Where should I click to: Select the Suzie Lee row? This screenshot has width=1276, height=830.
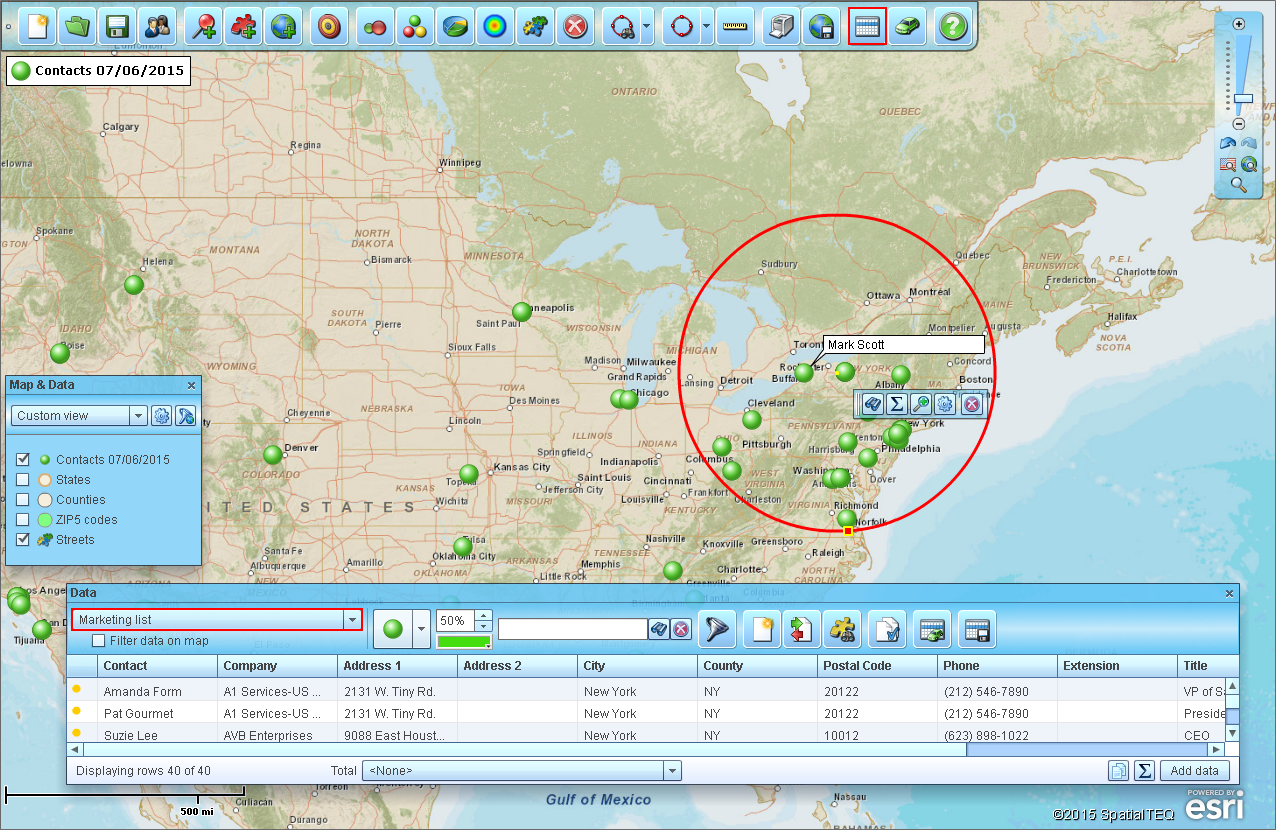[646, 735]
